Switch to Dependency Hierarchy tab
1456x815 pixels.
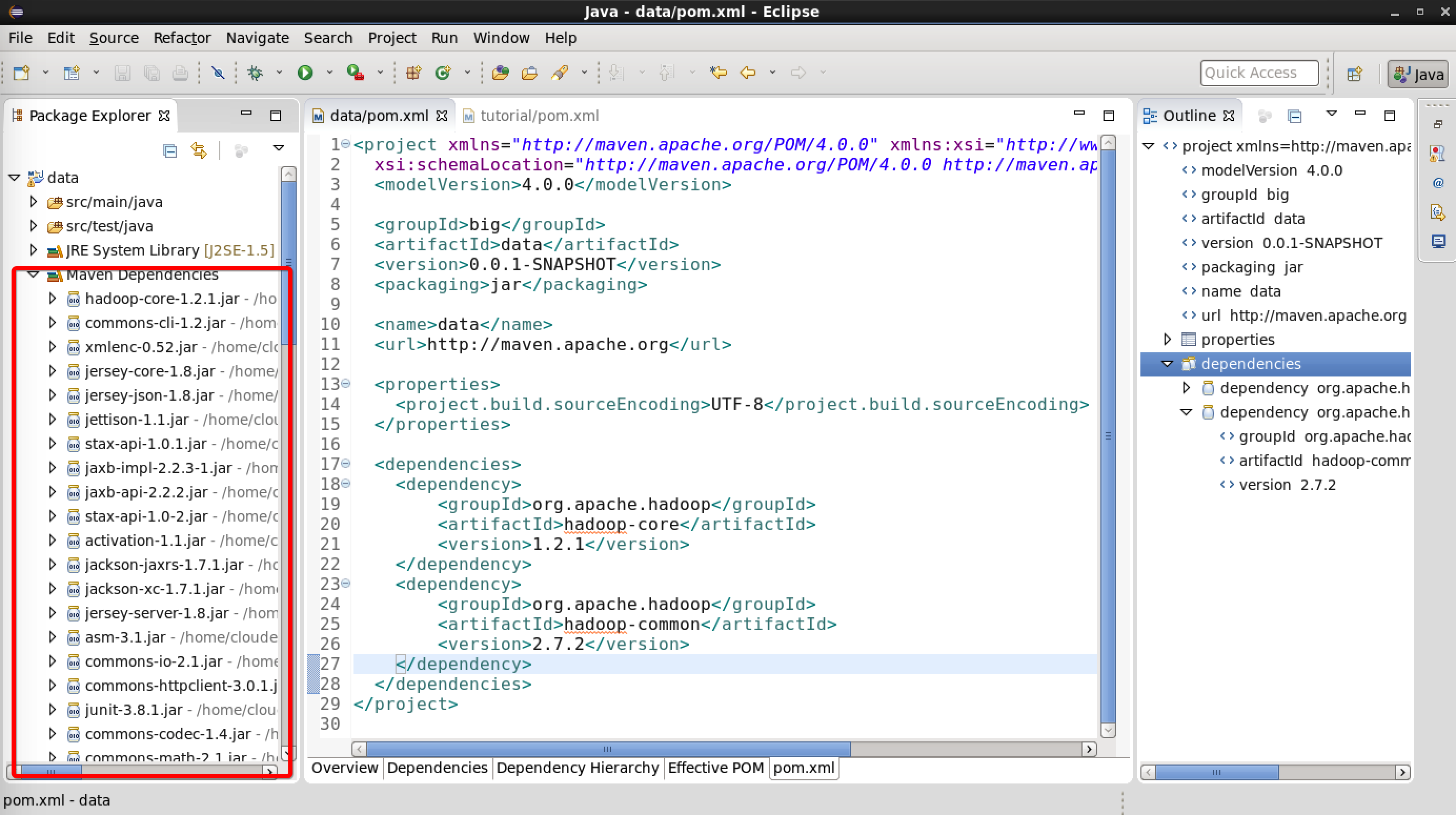point(577,768)
